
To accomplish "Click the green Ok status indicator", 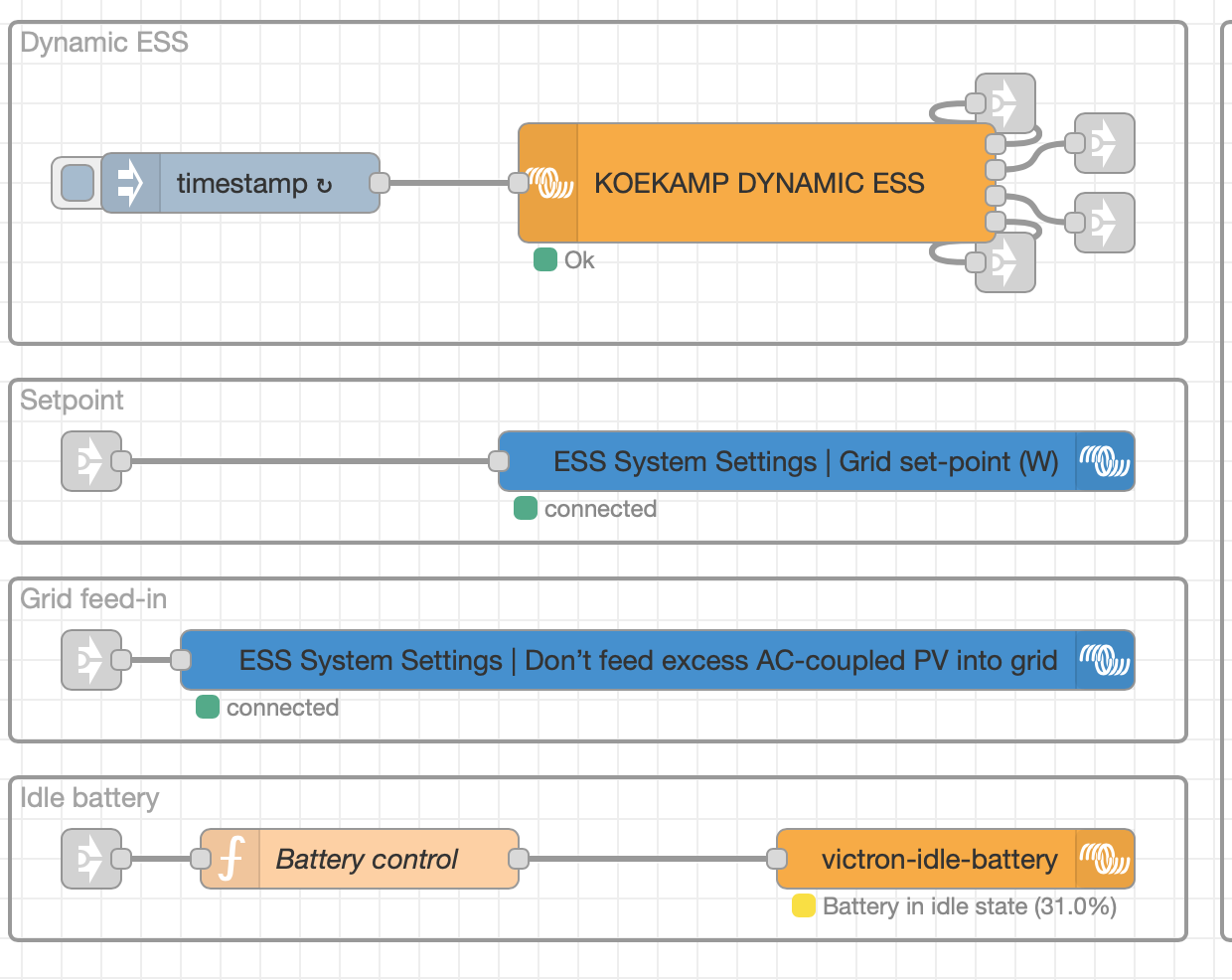I will click(544, 259).
